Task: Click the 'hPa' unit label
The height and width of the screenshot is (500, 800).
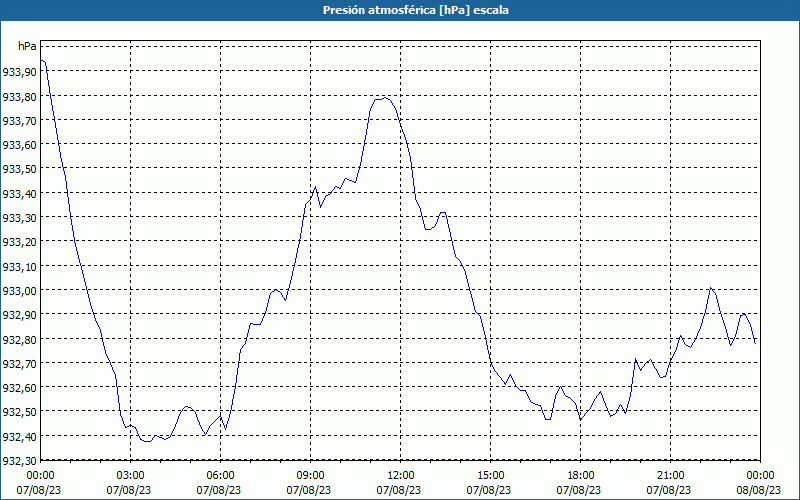Action: coord(27,46)
